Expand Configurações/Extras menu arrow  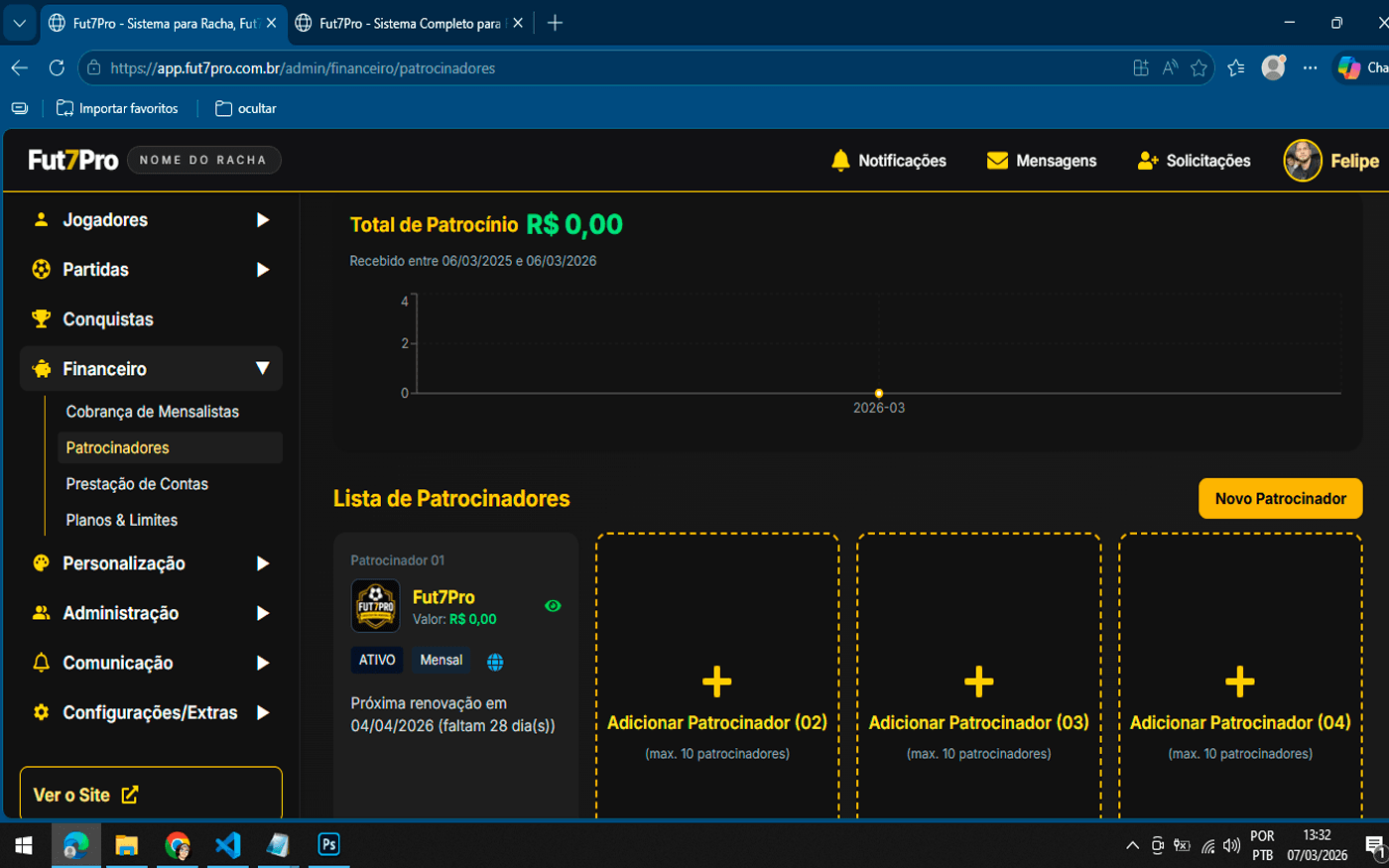(x=263, y=712)
